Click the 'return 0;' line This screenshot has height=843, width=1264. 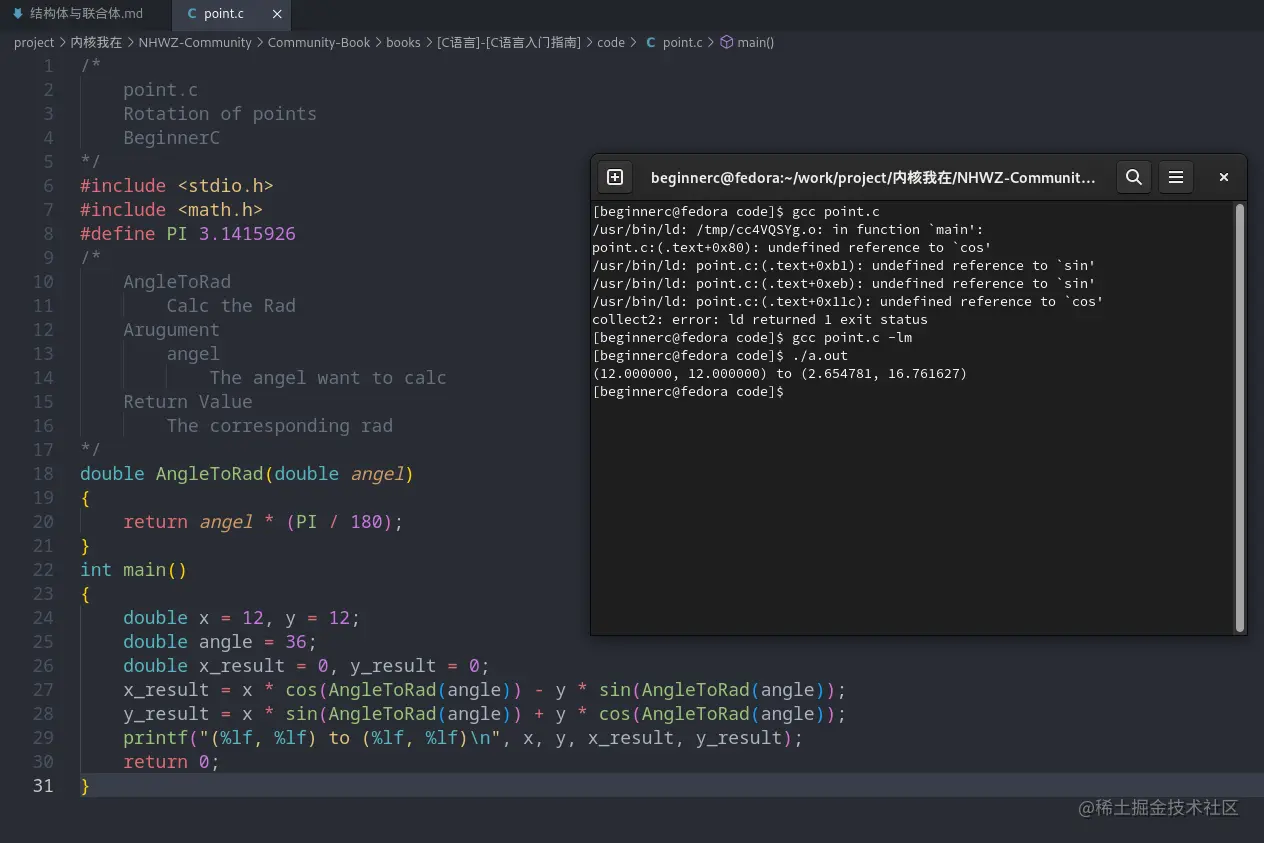tap(171, 761)
